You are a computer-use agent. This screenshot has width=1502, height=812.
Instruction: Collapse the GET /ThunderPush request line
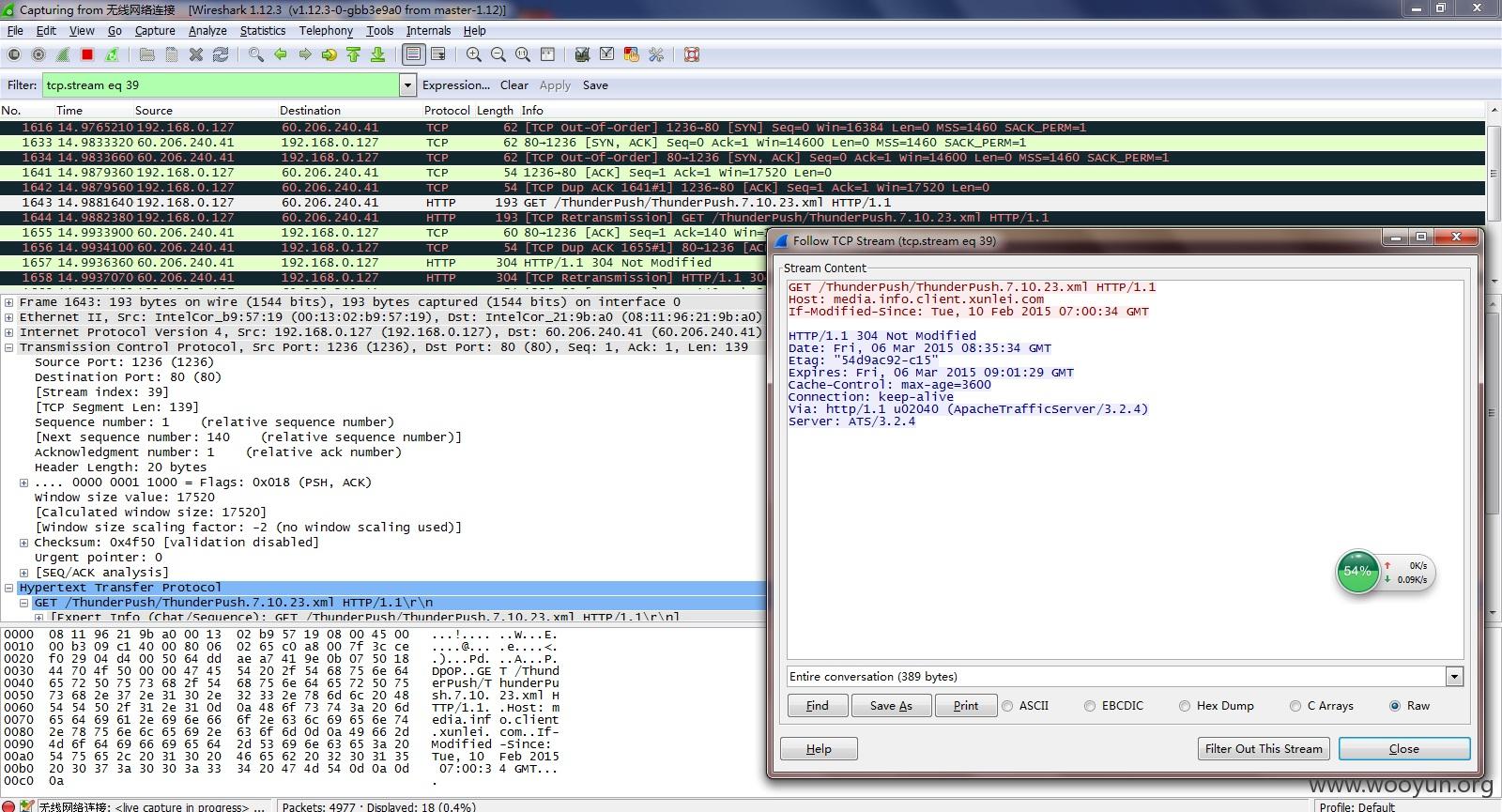(23, 603)
